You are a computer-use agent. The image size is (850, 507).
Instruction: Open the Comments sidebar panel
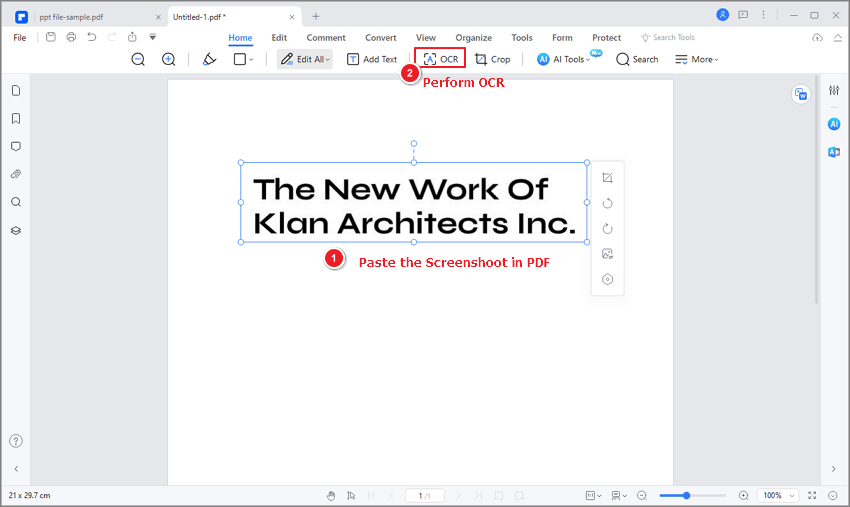pos(16,146)
